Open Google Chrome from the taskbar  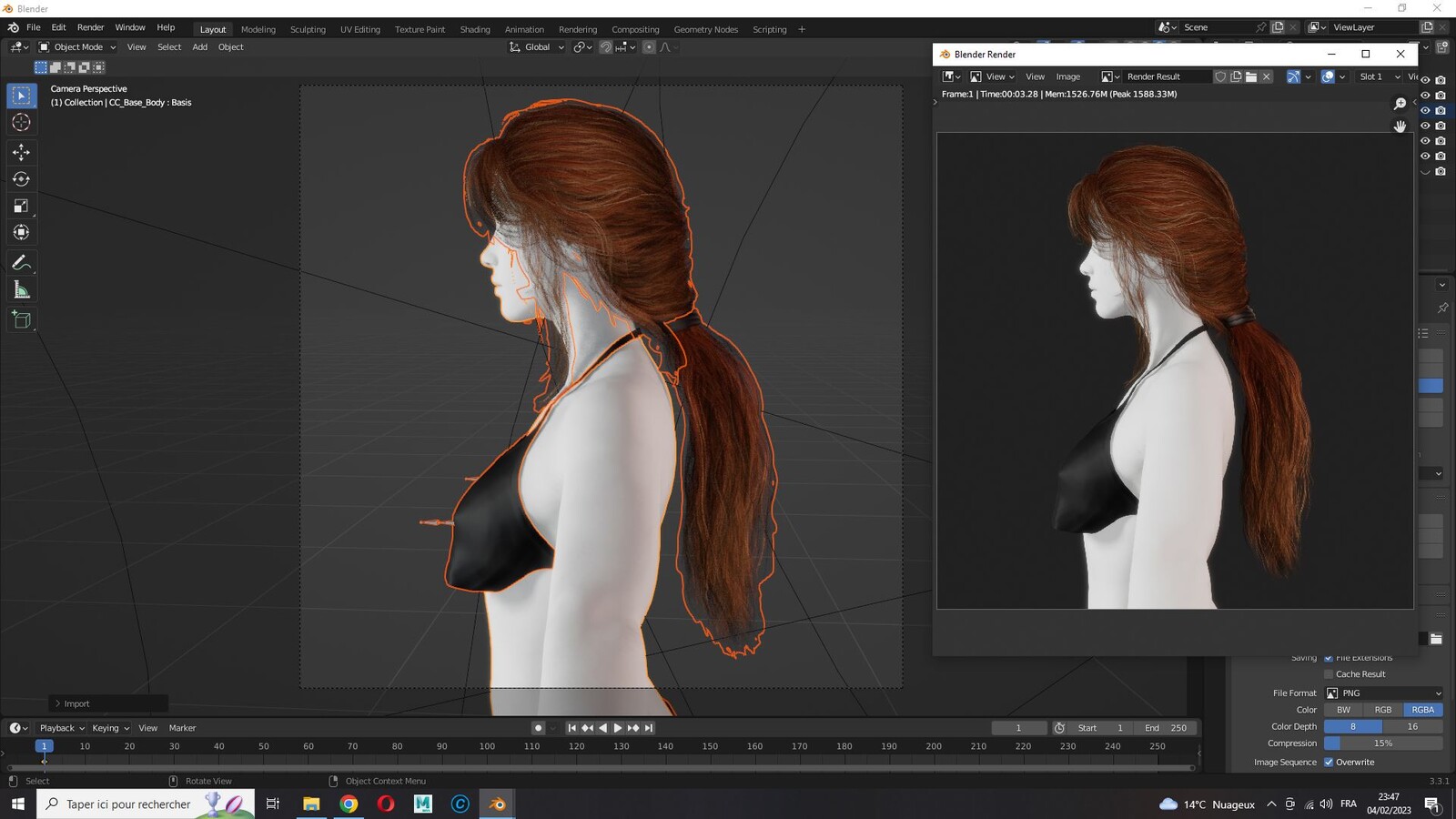349,804
